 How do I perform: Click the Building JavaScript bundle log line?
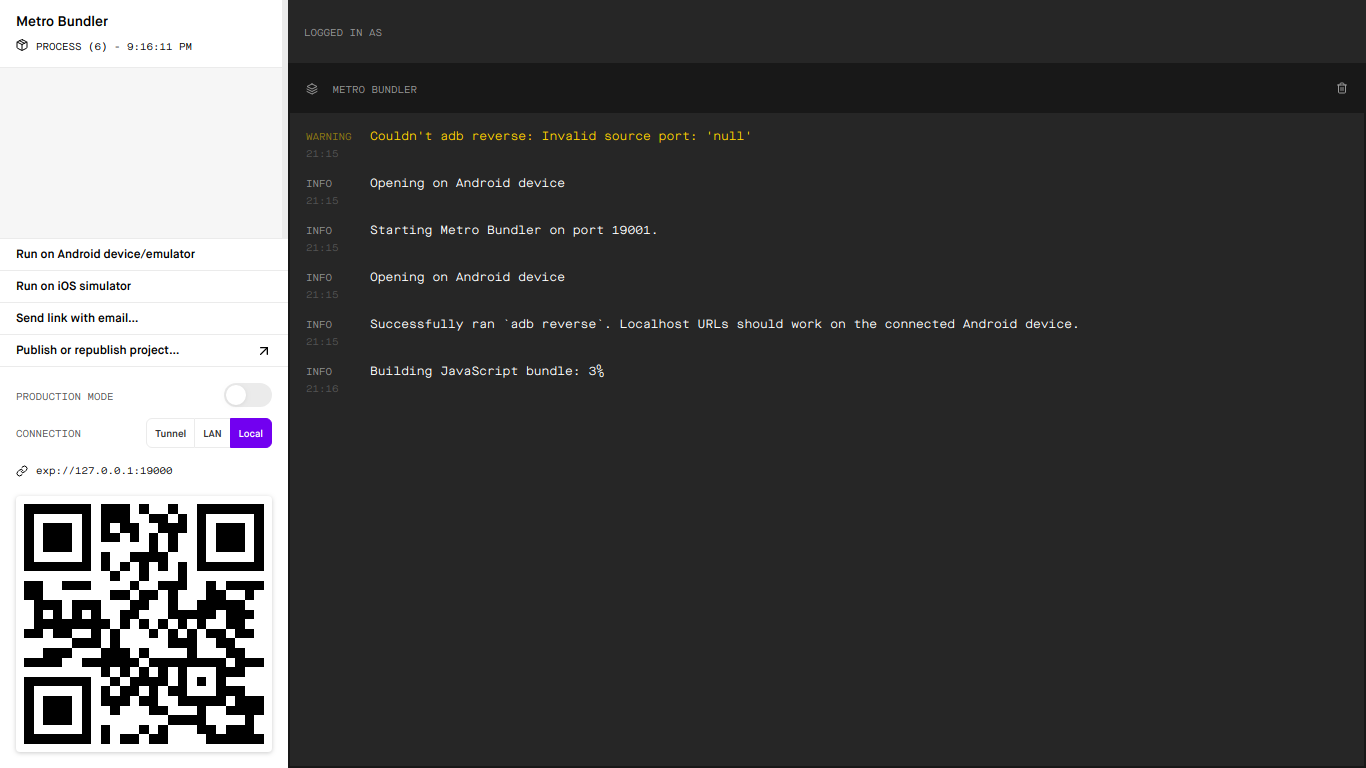pyautogui.click(x=486, y=371)
